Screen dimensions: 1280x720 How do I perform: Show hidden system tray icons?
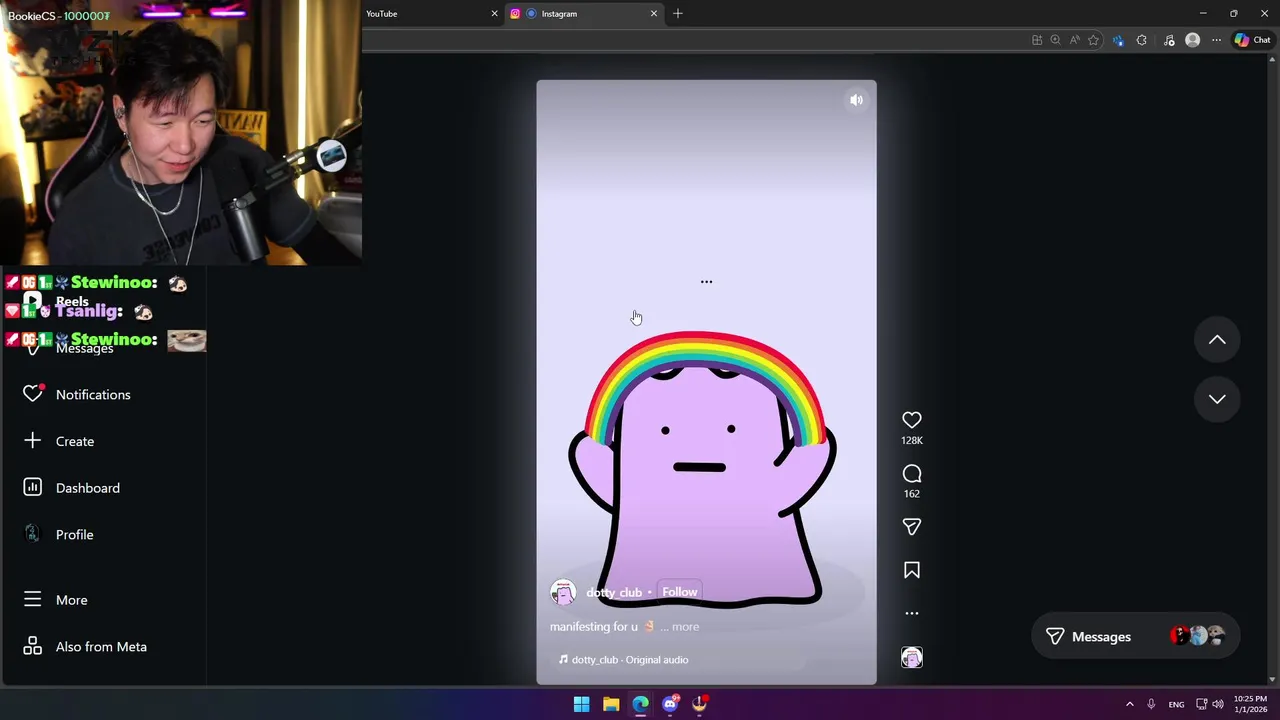1130,704
